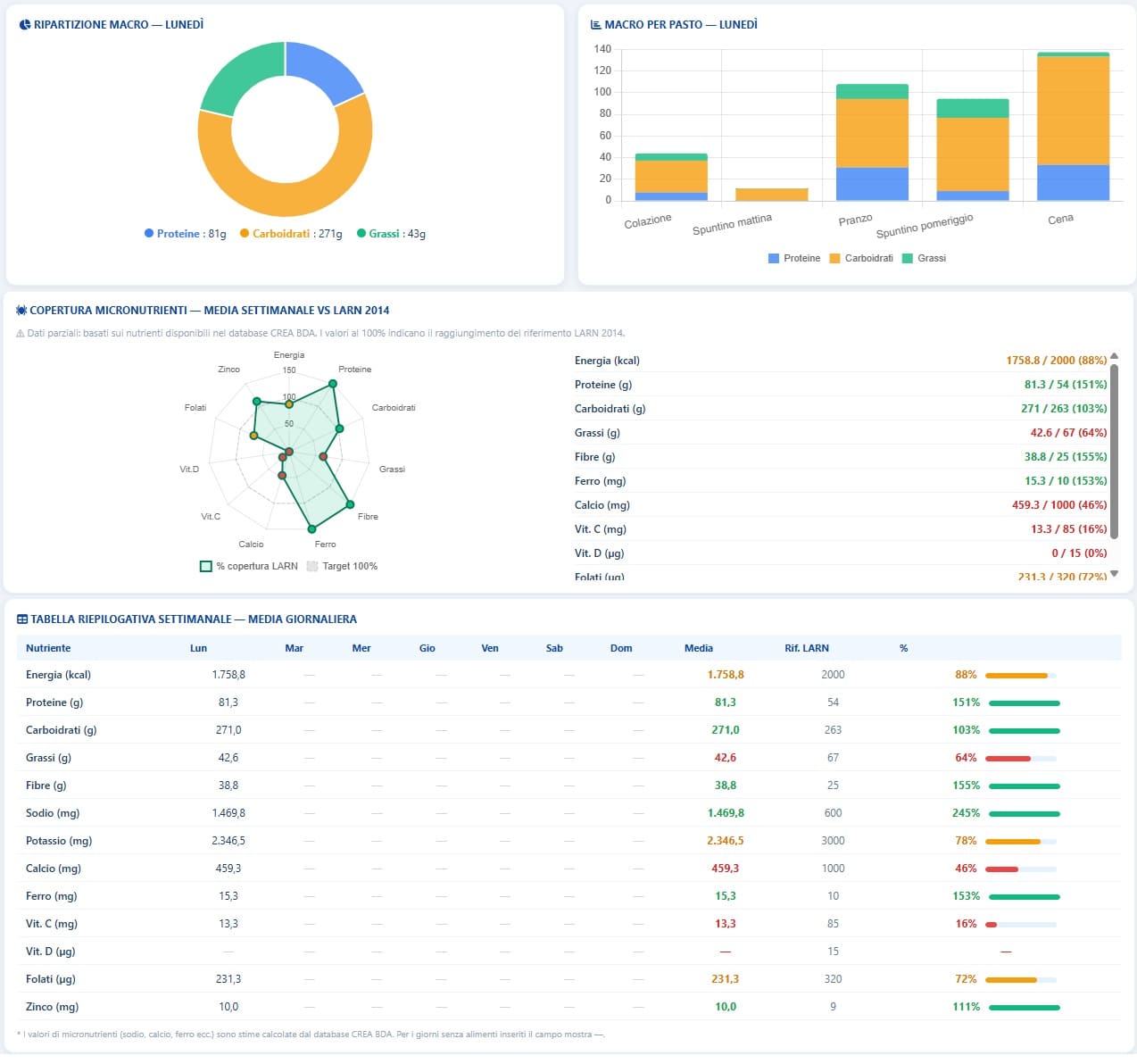Click the Ferro 153% percentage in table
This screenshot has width=1137, height=1064.
(966, 896)
